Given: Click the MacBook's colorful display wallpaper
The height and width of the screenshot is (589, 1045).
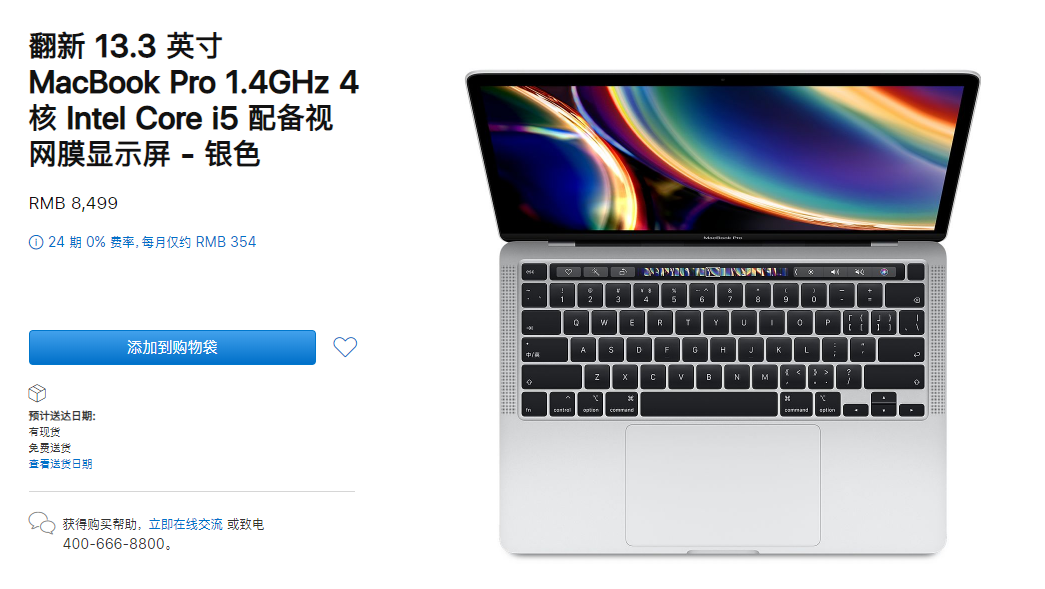Looking at the screenshot, I should tap(722, 157).
